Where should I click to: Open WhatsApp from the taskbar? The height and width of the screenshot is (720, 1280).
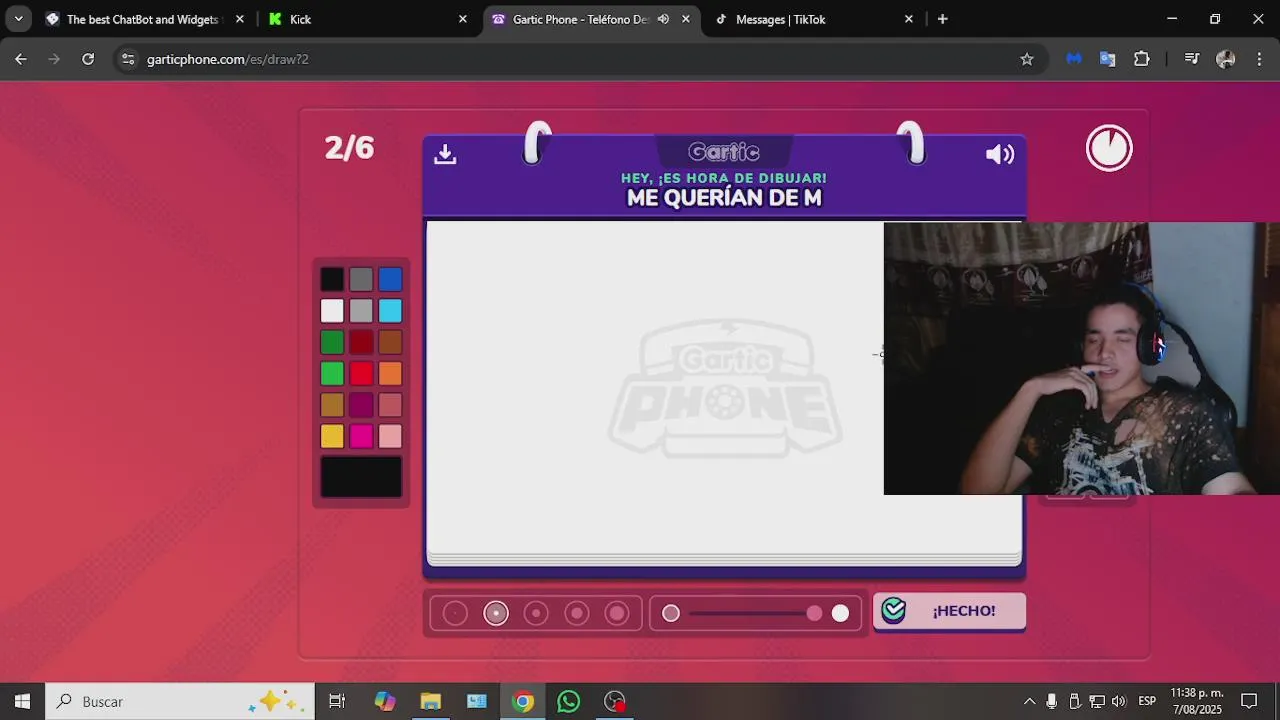point(568,701)
